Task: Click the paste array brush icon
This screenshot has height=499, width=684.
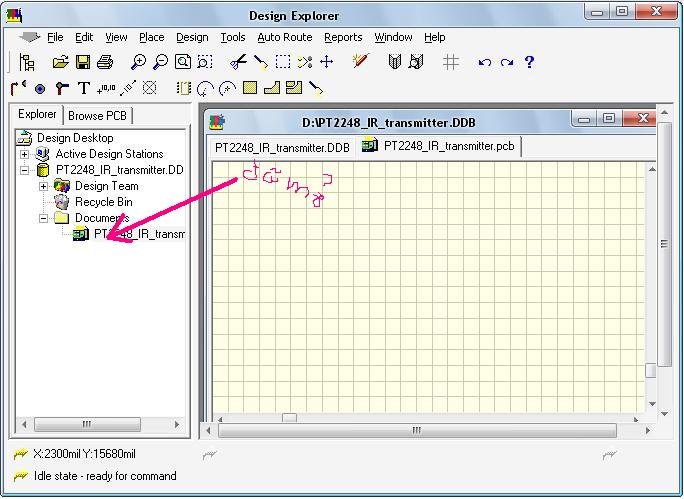Action: click(316, 89)
